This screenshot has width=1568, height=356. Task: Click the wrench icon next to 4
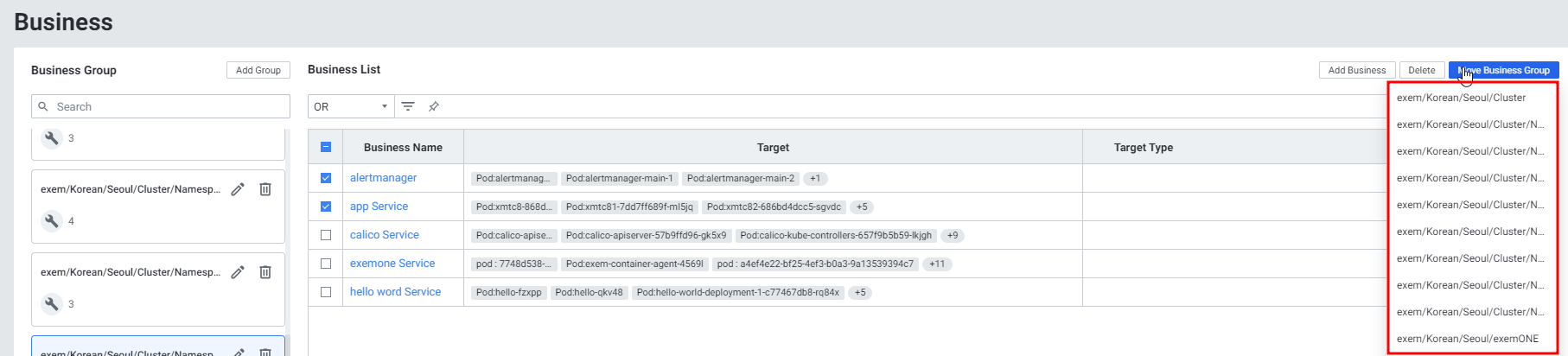pyautogui.click(x=52, y=221)
